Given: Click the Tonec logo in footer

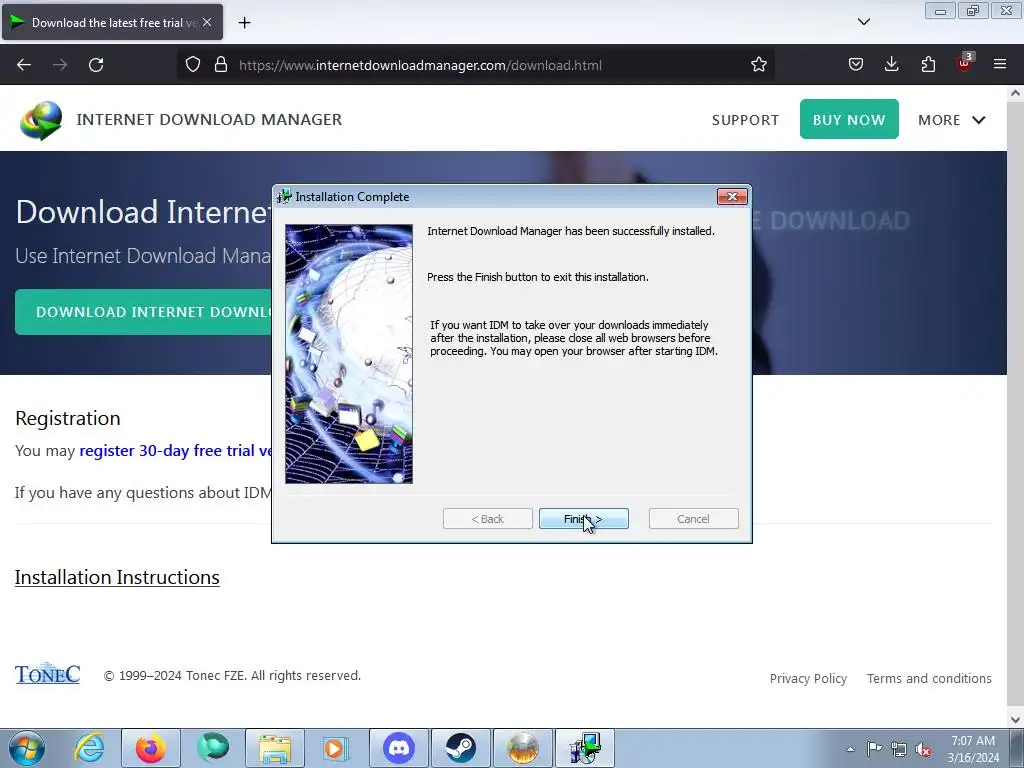Looking at the screenshot, I should click(48, 673).
